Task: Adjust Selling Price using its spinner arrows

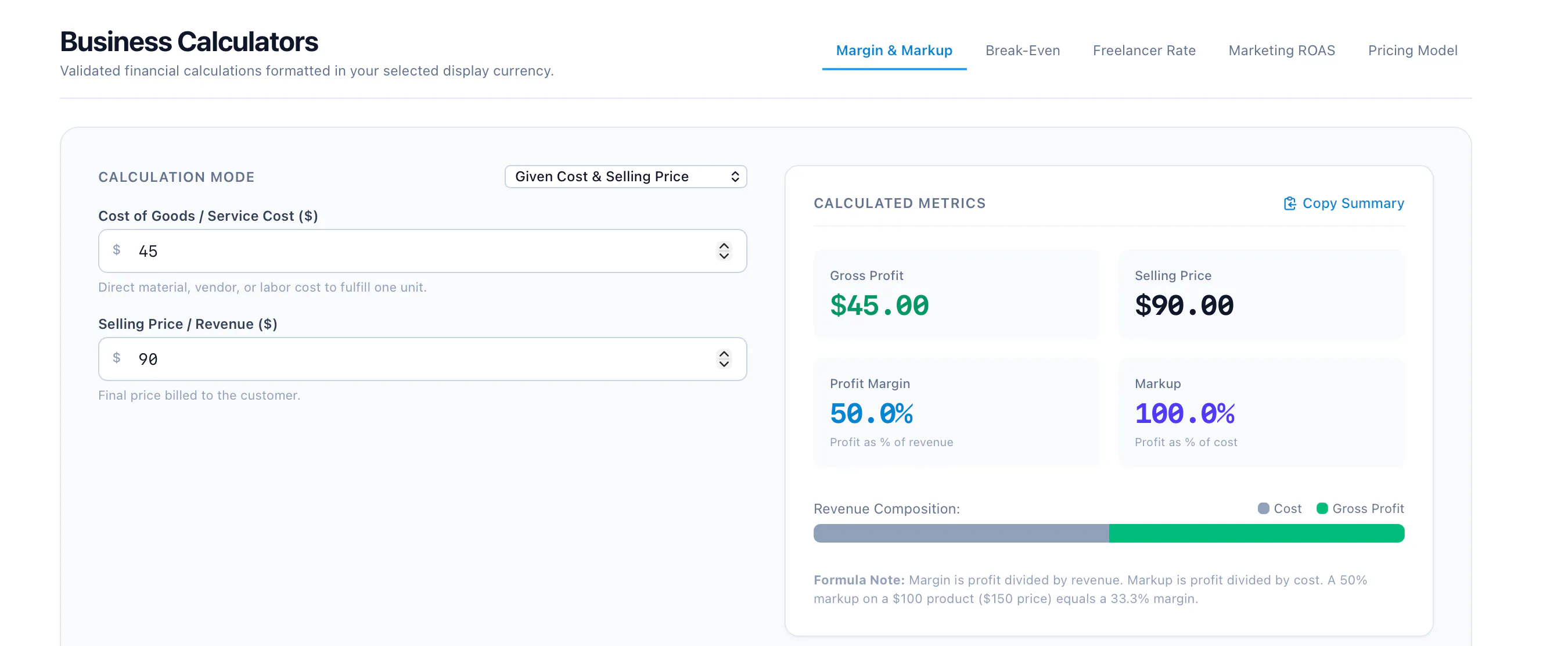Action: (724, 359)
